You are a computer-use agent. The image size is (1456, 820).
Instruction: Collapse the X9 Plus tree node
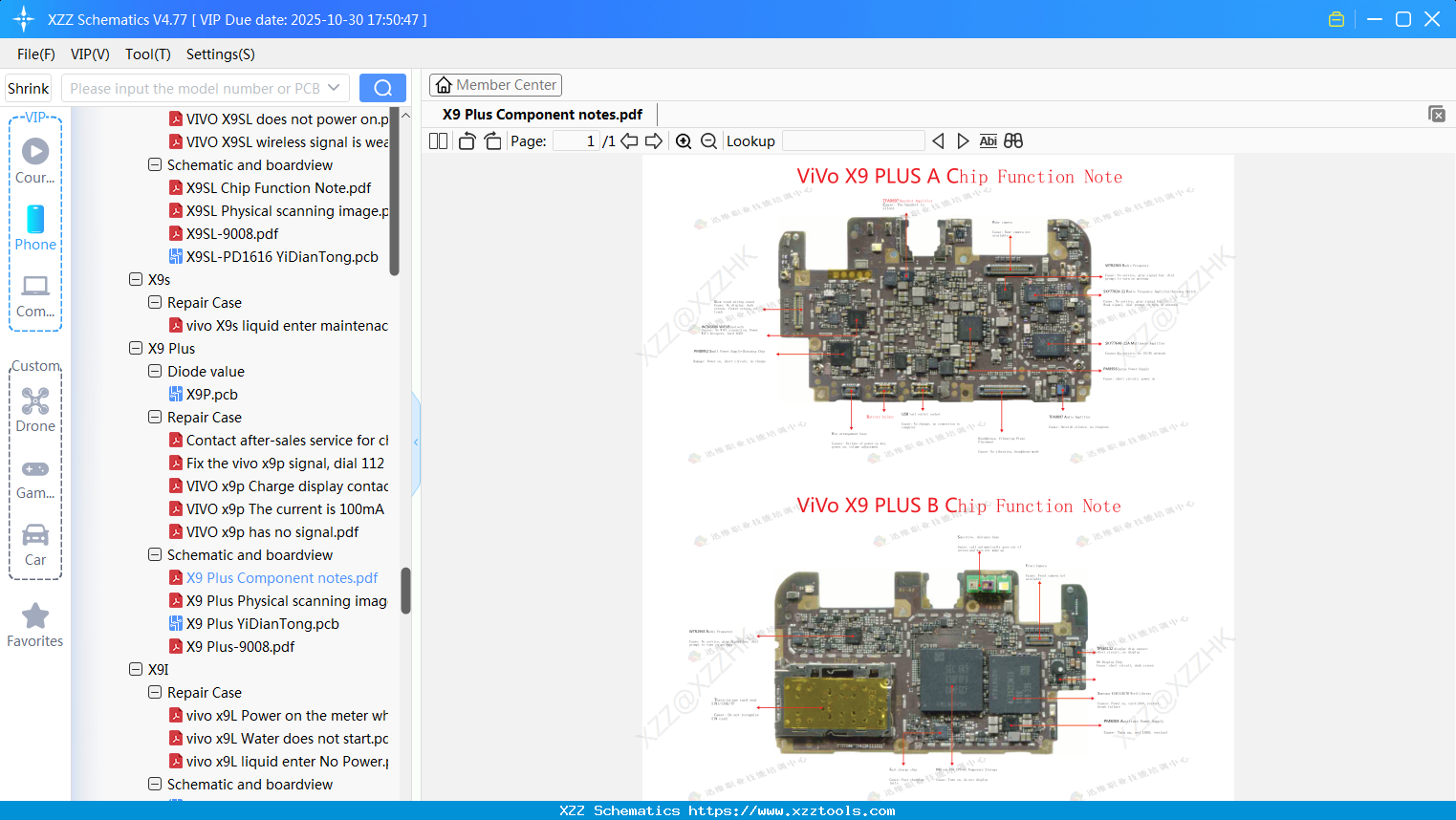tap(136, 348)
